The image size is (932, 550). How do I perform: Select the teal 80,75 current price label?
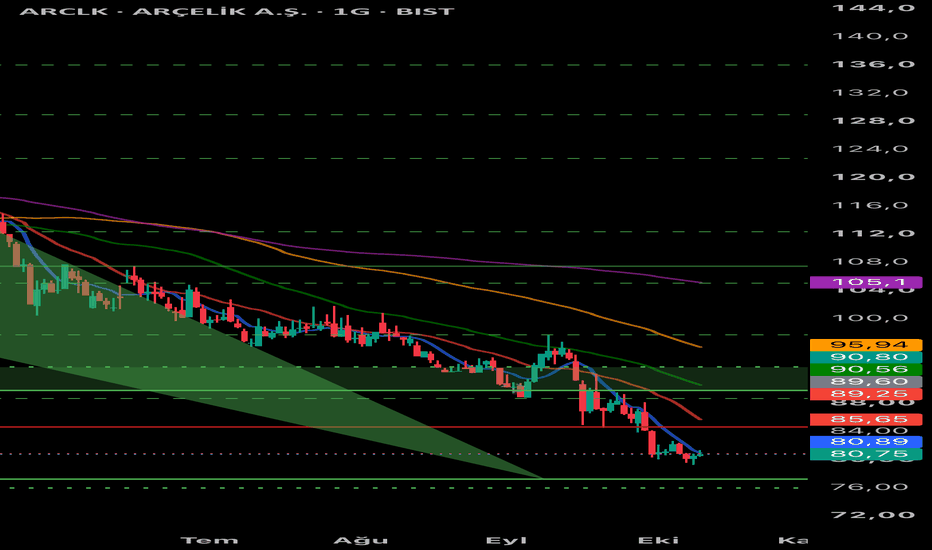coord(866,454)
